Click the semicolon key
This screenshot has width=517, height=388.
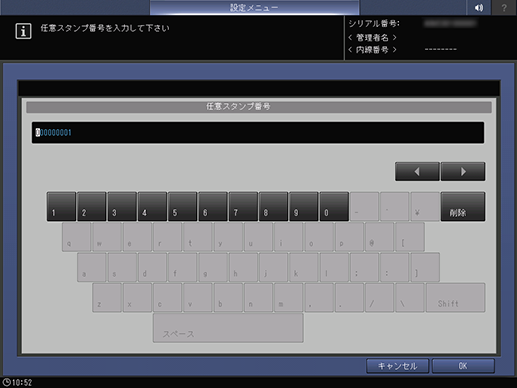(x=365, y=267)
